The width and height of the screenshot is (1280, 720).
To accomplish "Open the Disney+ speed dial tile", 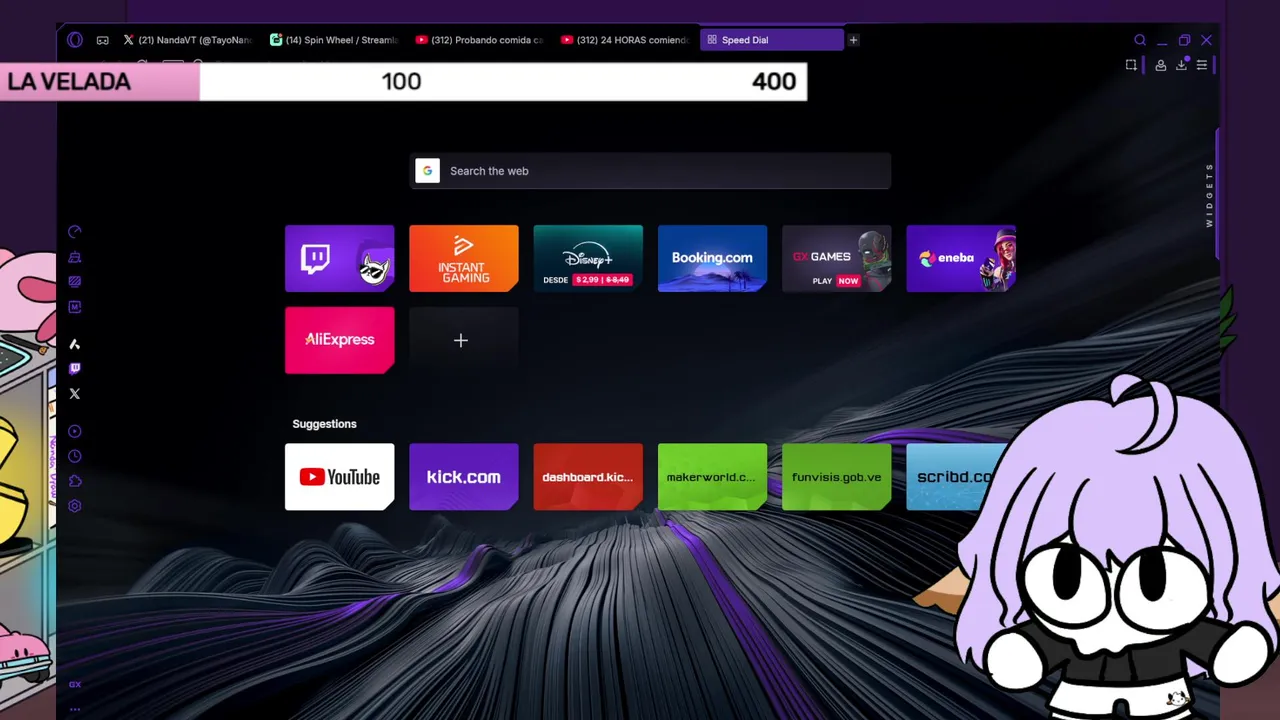I will click(588, 258).
